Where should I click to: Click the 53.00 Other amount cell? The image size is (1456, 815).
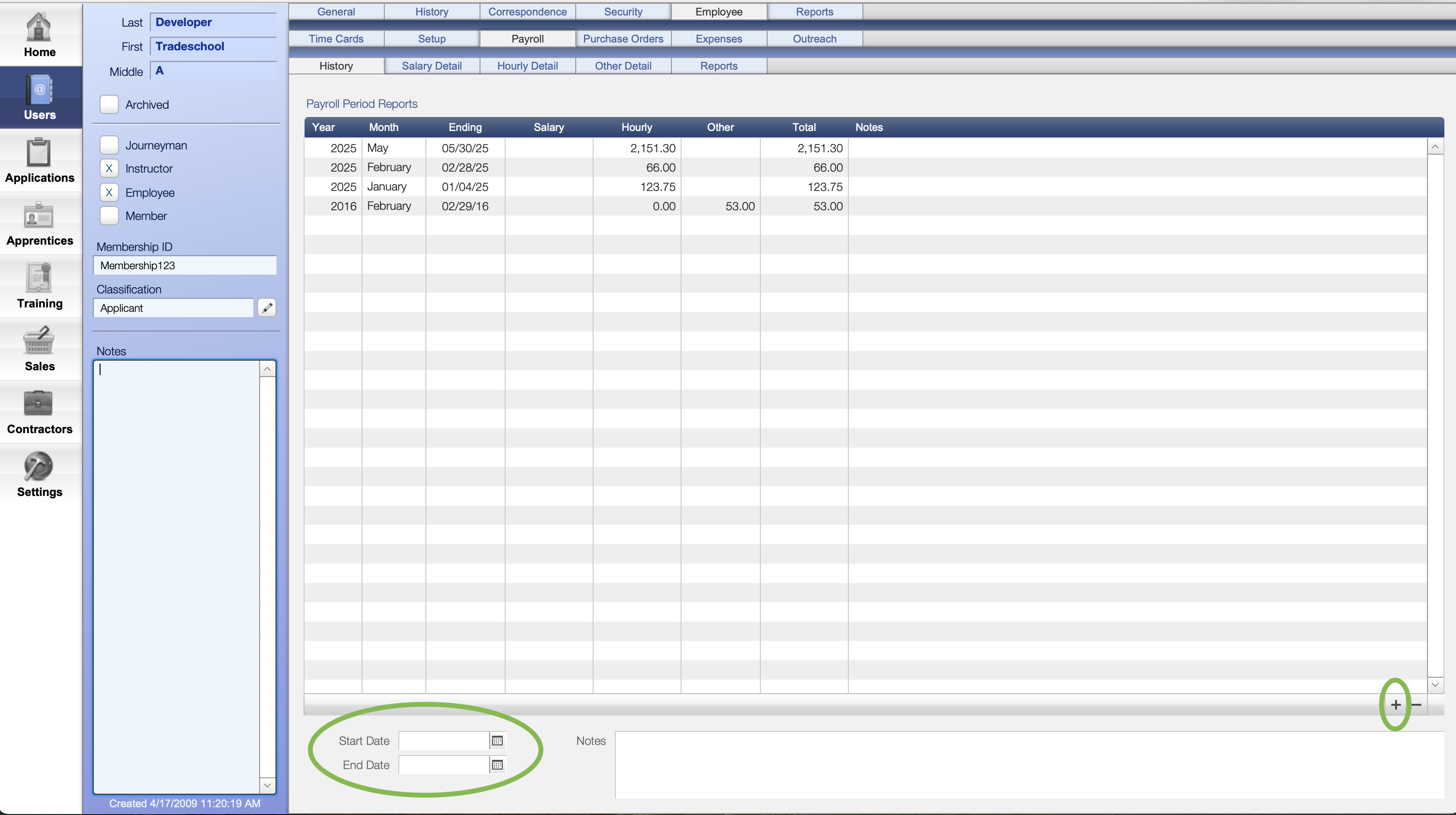pos(721,206)
